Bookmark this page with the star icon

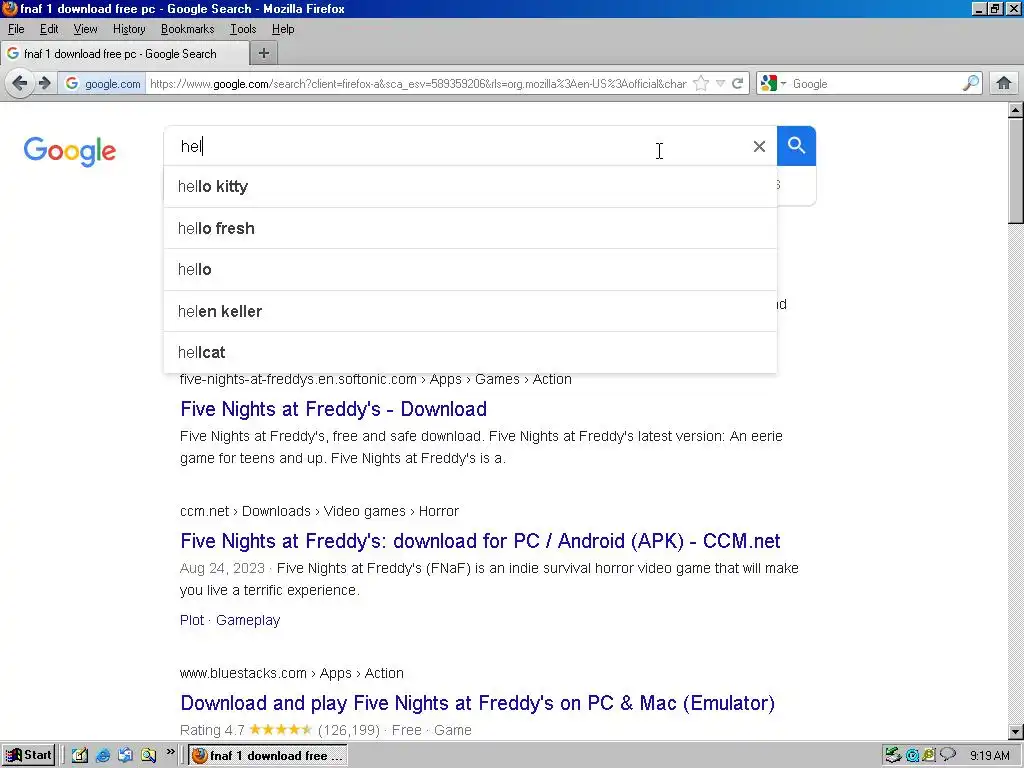pyautogui.click(x=701, y=84)
